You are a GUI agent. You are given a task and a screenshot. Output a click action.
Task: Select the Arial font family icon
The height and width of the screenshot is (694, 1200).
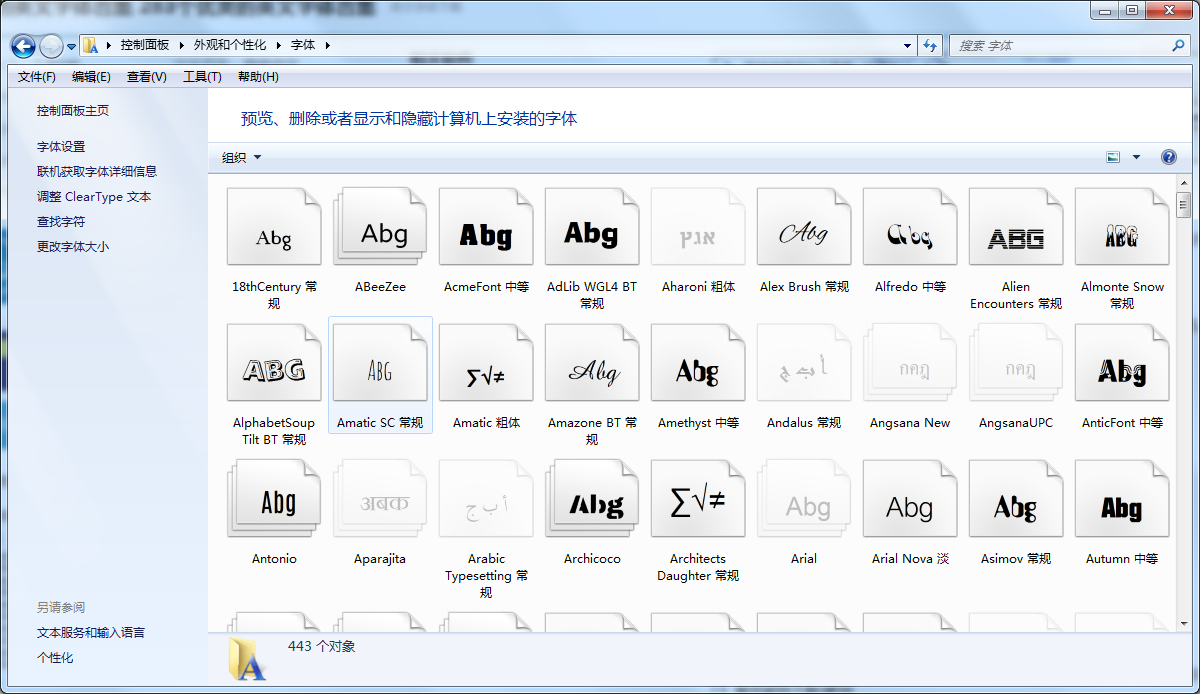804,499
